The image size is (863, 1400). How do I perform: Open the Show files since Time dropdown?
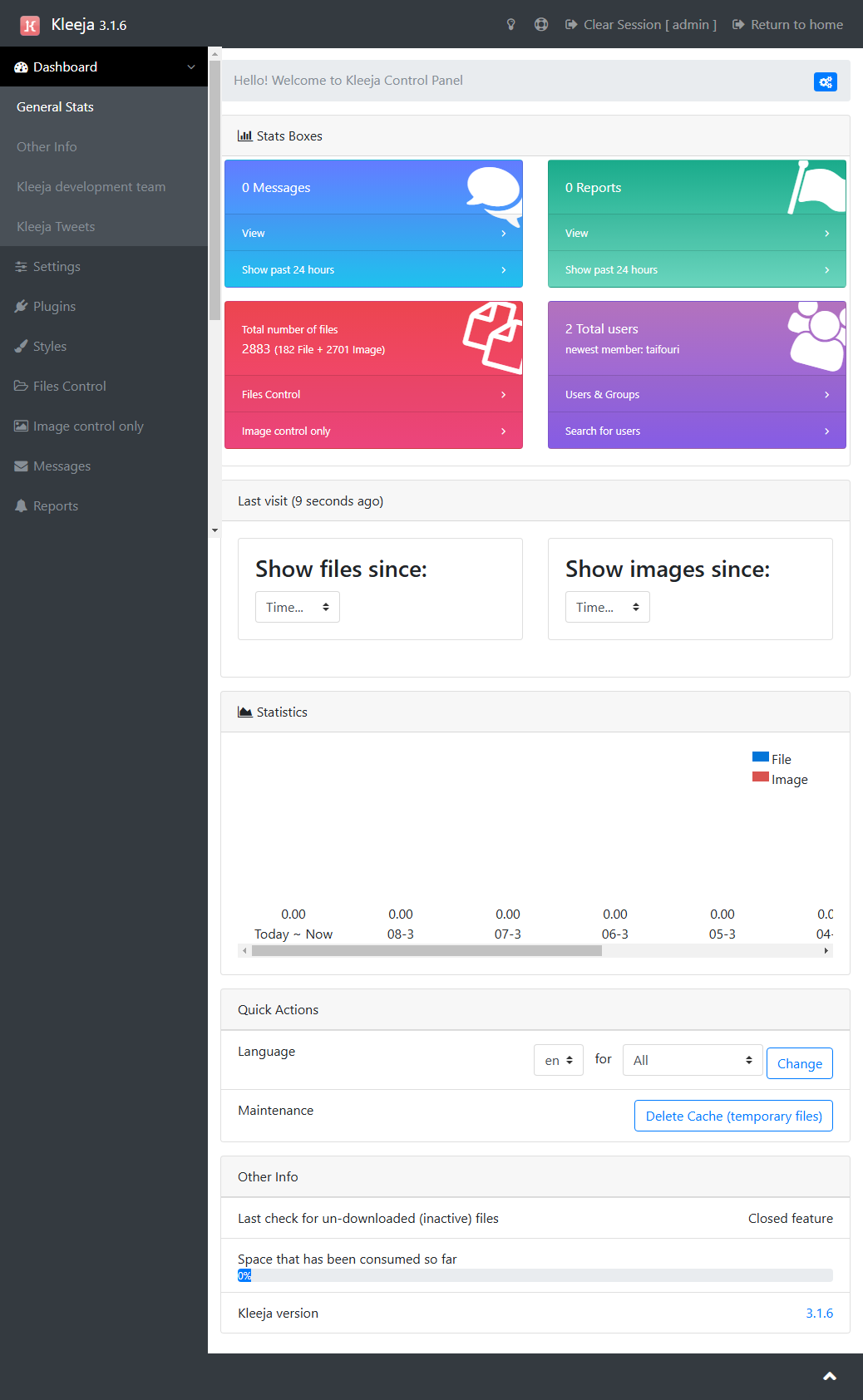(x=298, y=607)
